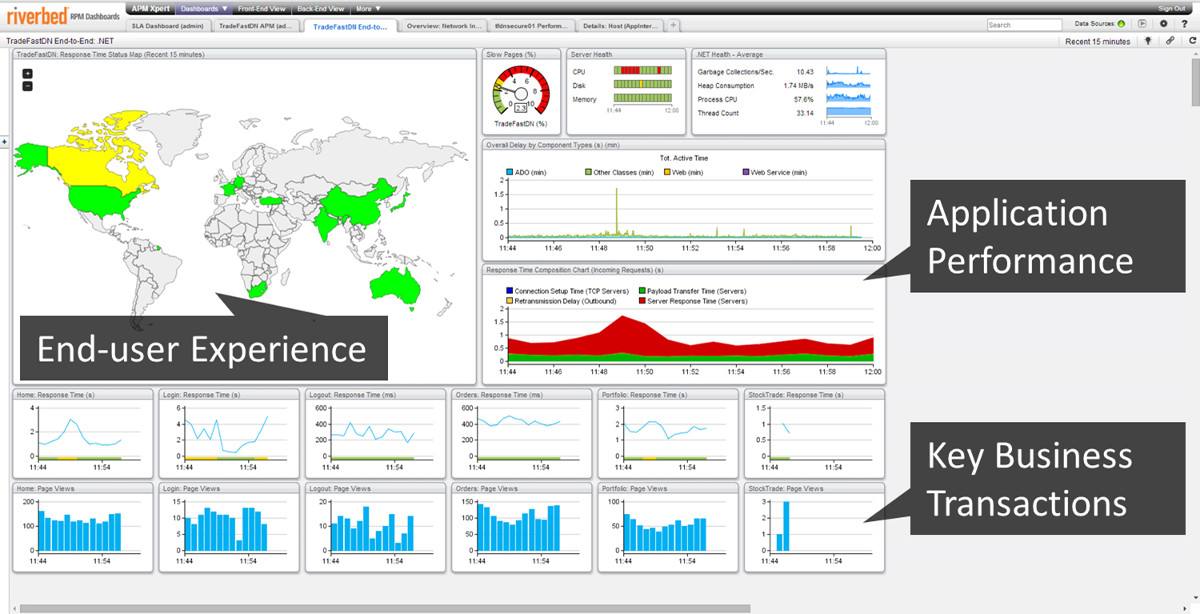Open the Dashboards dropdown menu
This screenshot has width=1200, height=614.
(205, 8)
